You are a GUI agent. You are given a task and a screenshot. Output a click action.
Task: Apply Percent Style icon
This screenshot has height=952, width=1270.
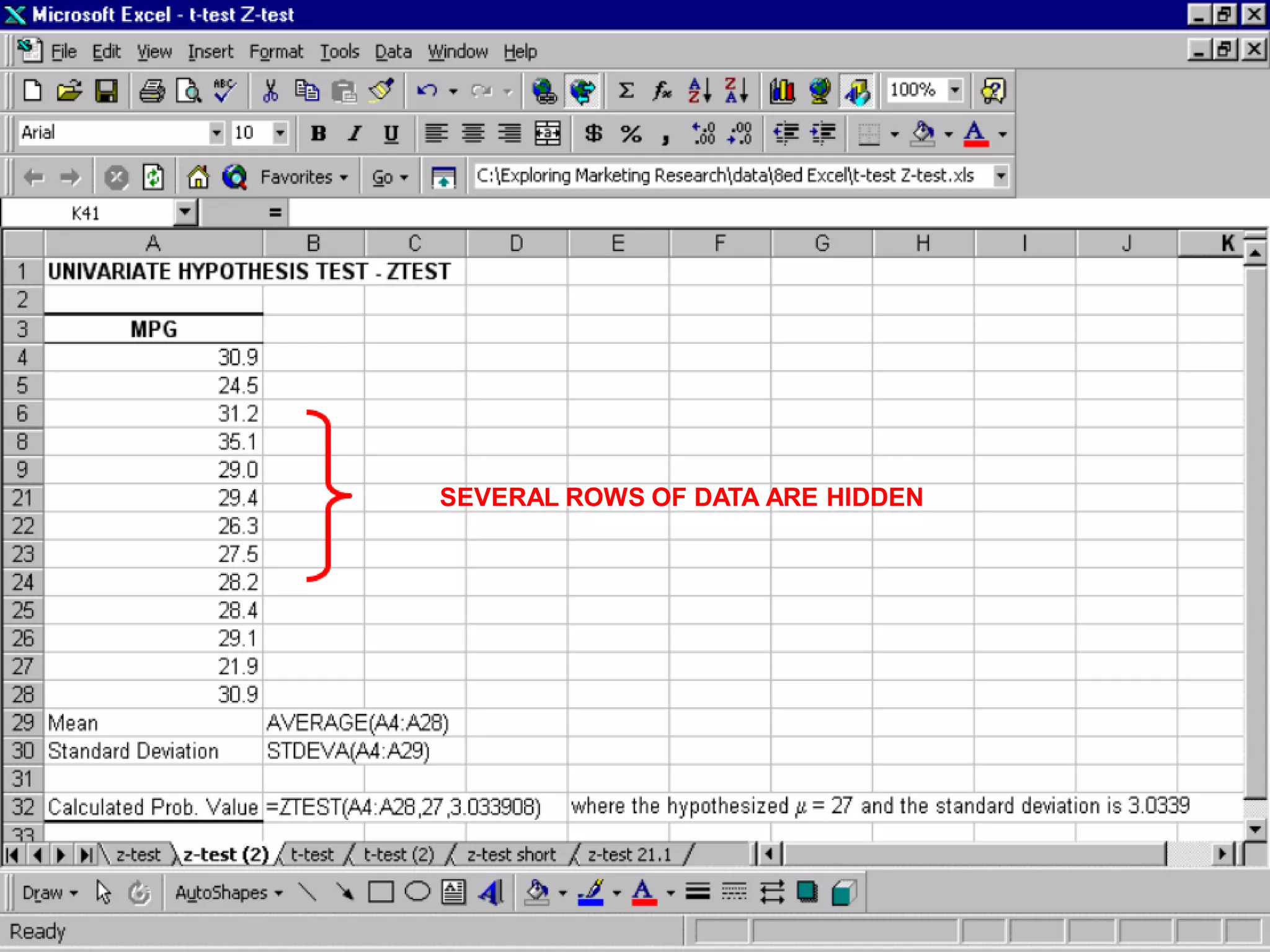(631, 133)
